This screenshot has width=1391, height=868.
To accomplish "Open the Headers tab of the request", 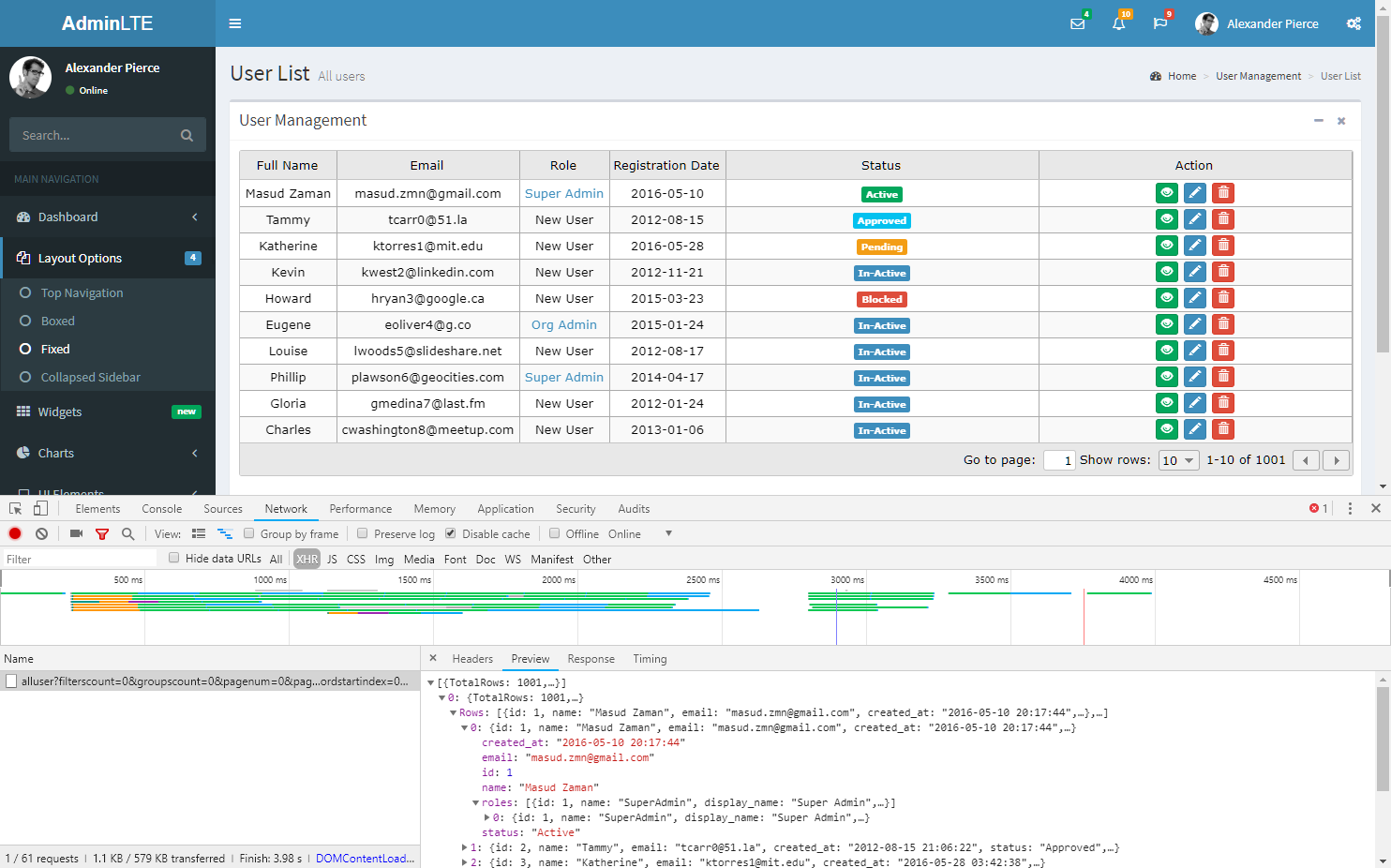I will (x=471, y=659).
